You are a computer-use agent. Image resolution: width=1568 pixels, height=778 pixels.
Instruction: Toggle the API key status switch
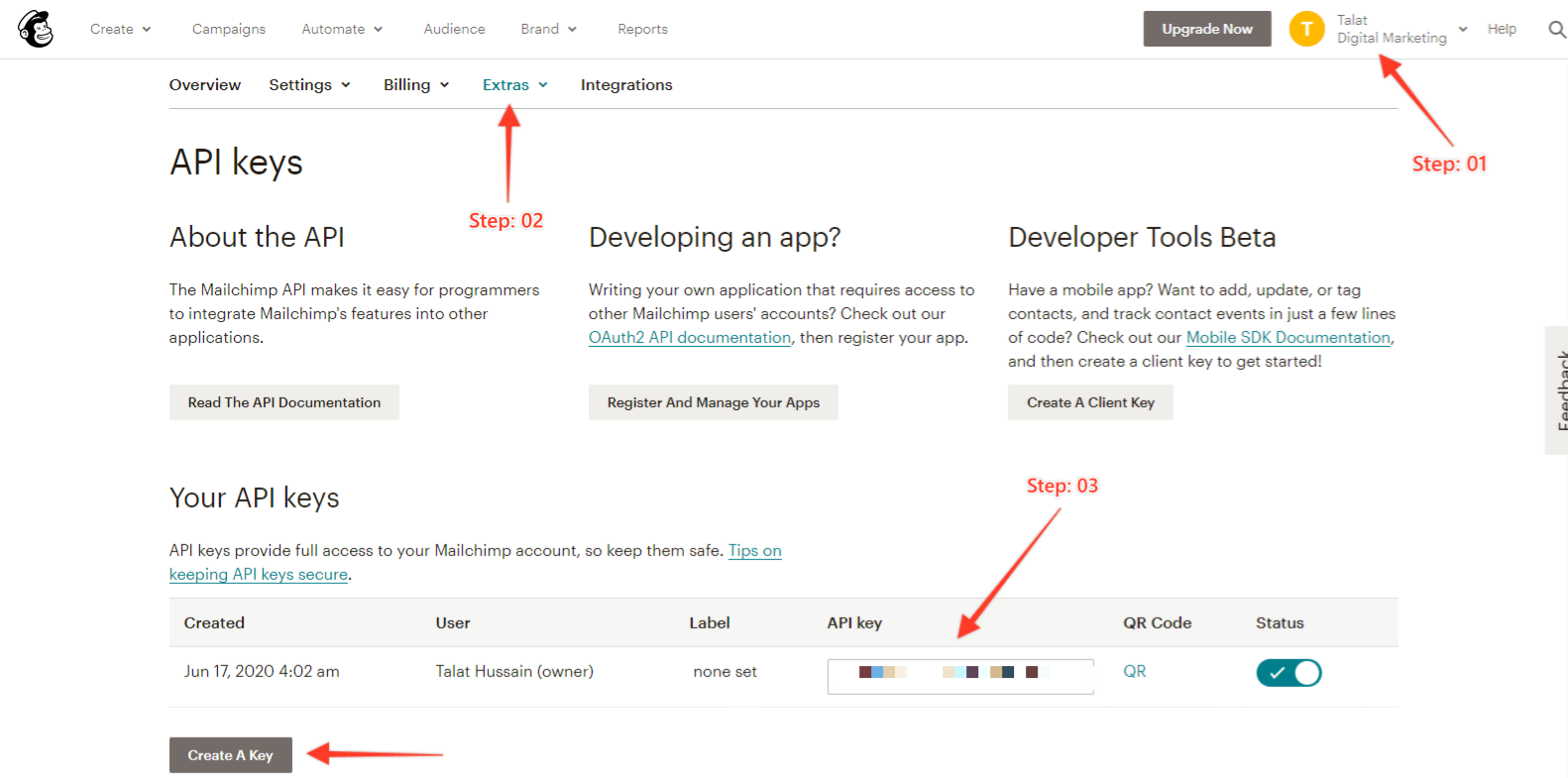[x=1288, y=673]
